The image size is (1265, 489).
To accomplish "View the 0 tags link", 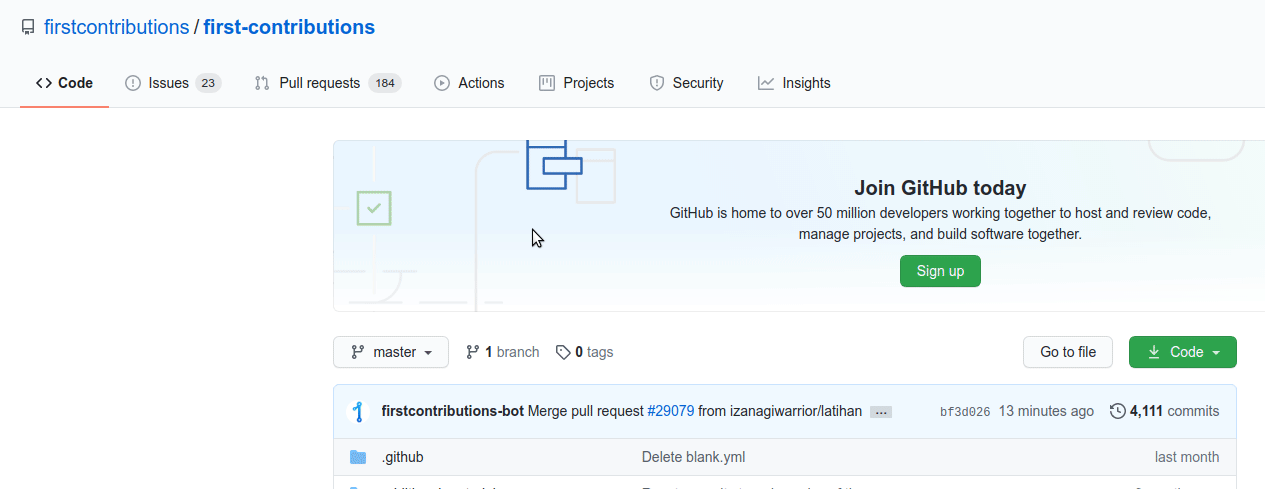I will [x=585, y=352].
